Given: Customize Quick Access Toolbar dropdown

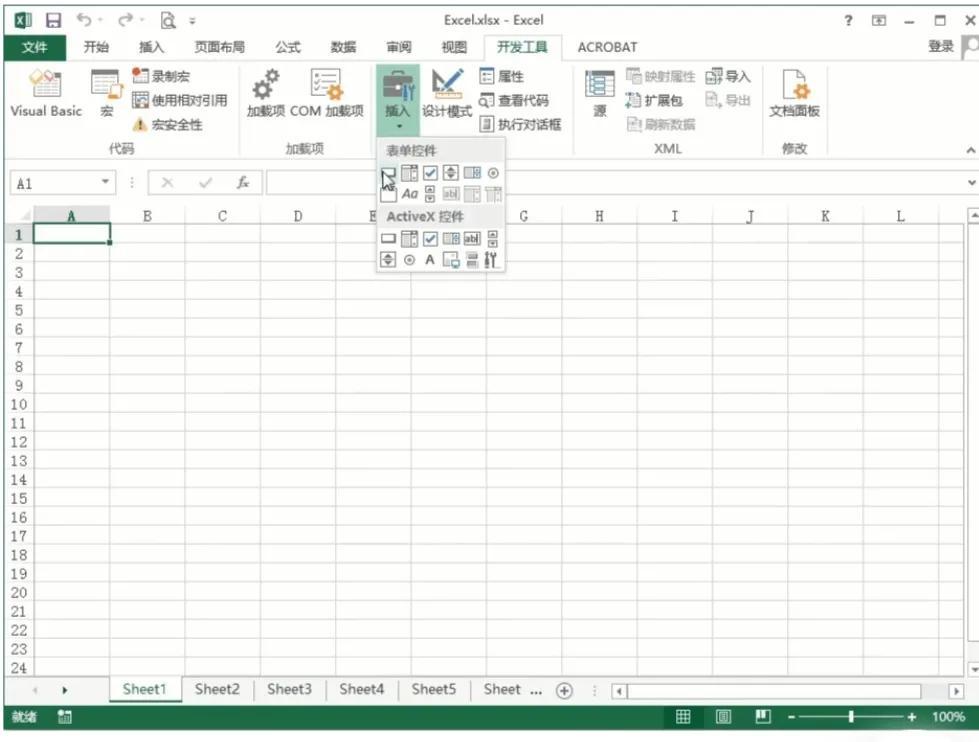Looking at the screenshot, I should pos(192,21).
